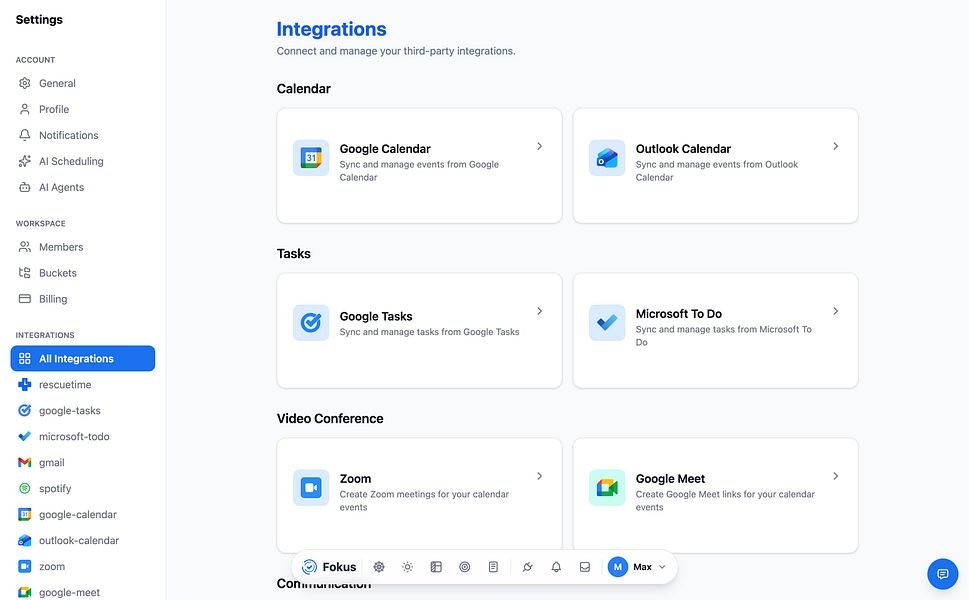Expand the Zoom integration details
Image resolution: width=969 pixels, height=600 pixels.
[419, 494]
